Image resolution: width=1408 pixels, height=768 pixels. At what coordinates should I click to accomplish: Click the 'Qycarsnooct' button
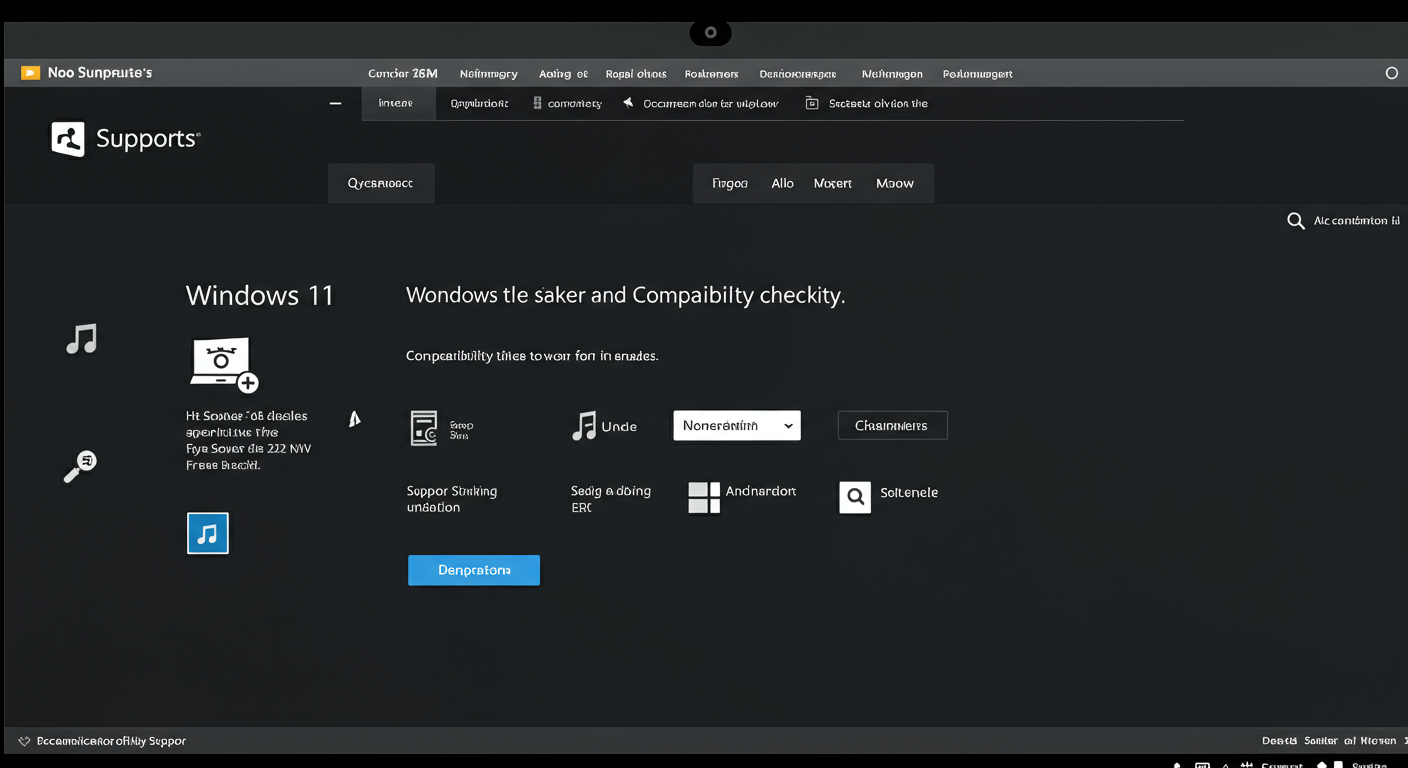(381, 184)
